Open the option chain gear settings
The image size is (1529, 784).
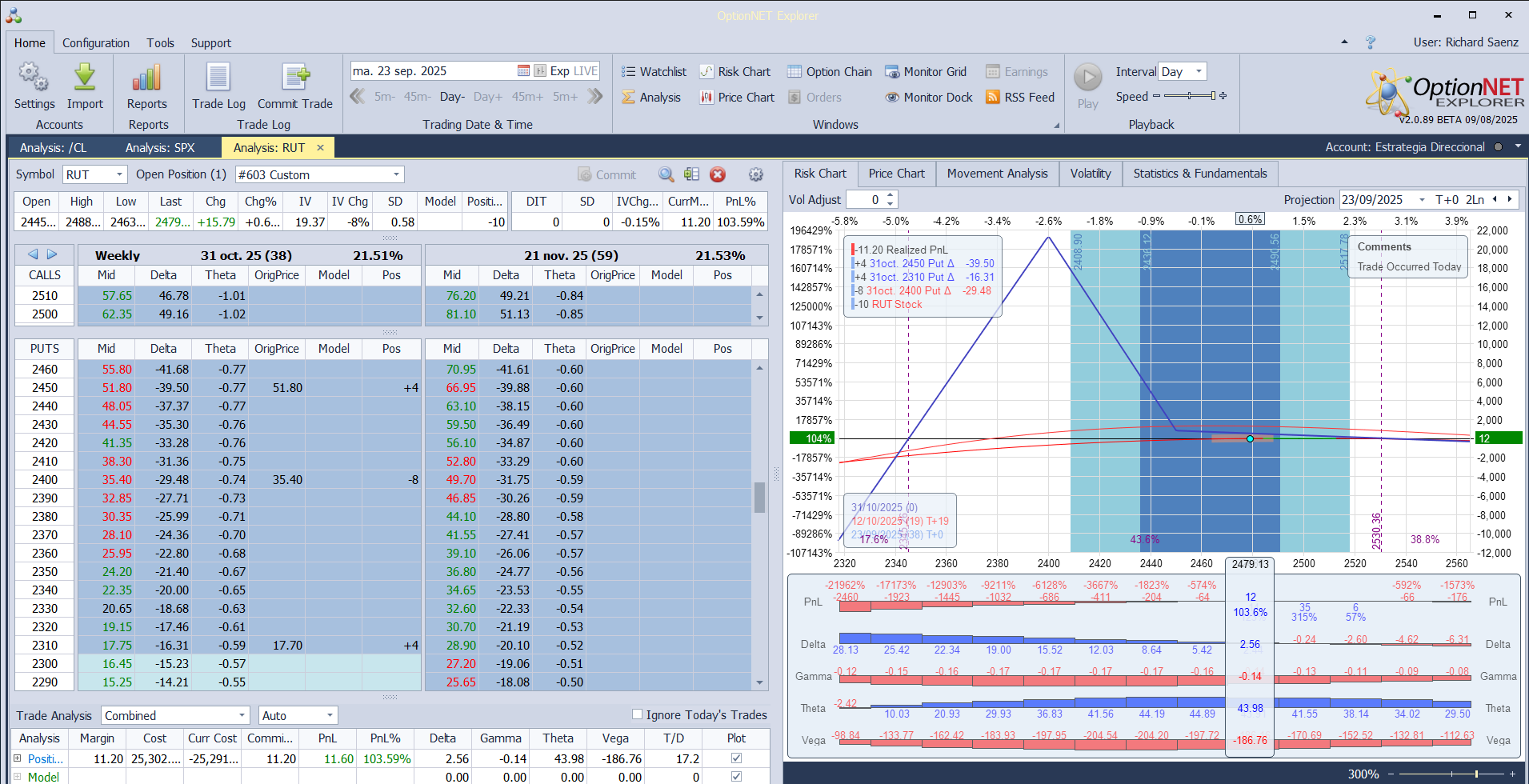[x=755, y=174]
